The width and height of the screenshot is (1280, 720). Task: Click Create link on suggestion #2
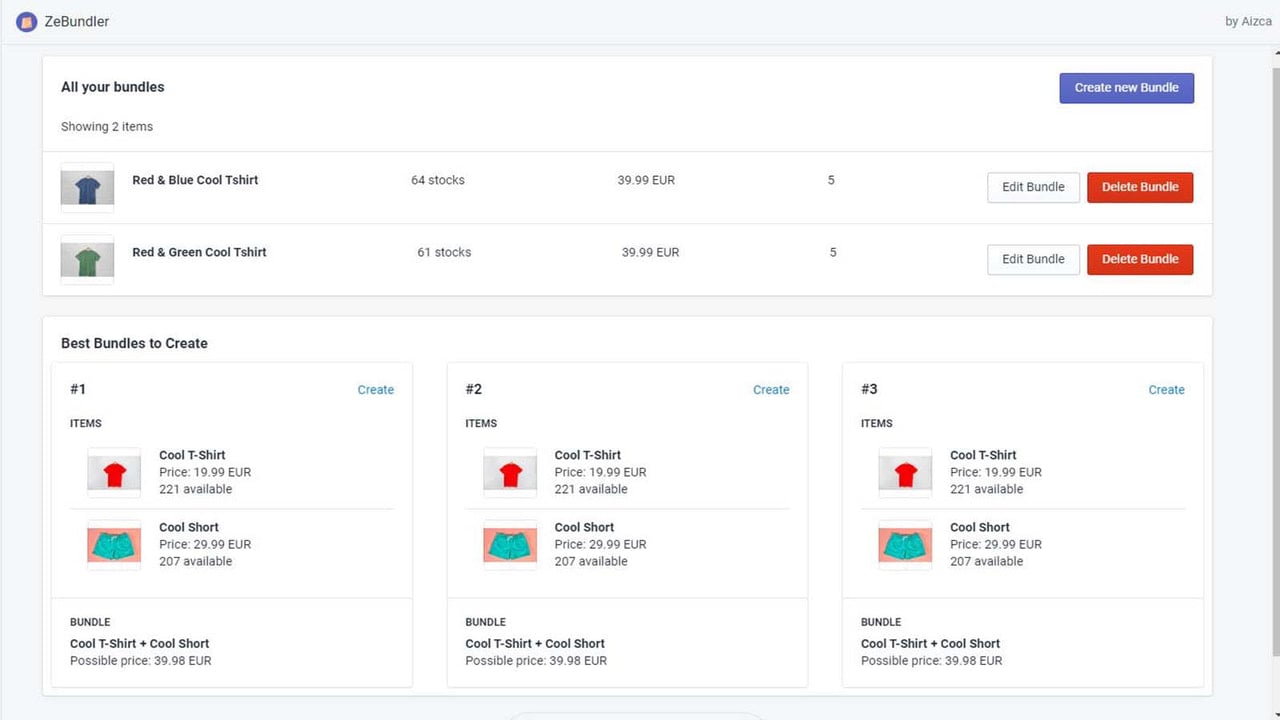click(x=771, y=390)
